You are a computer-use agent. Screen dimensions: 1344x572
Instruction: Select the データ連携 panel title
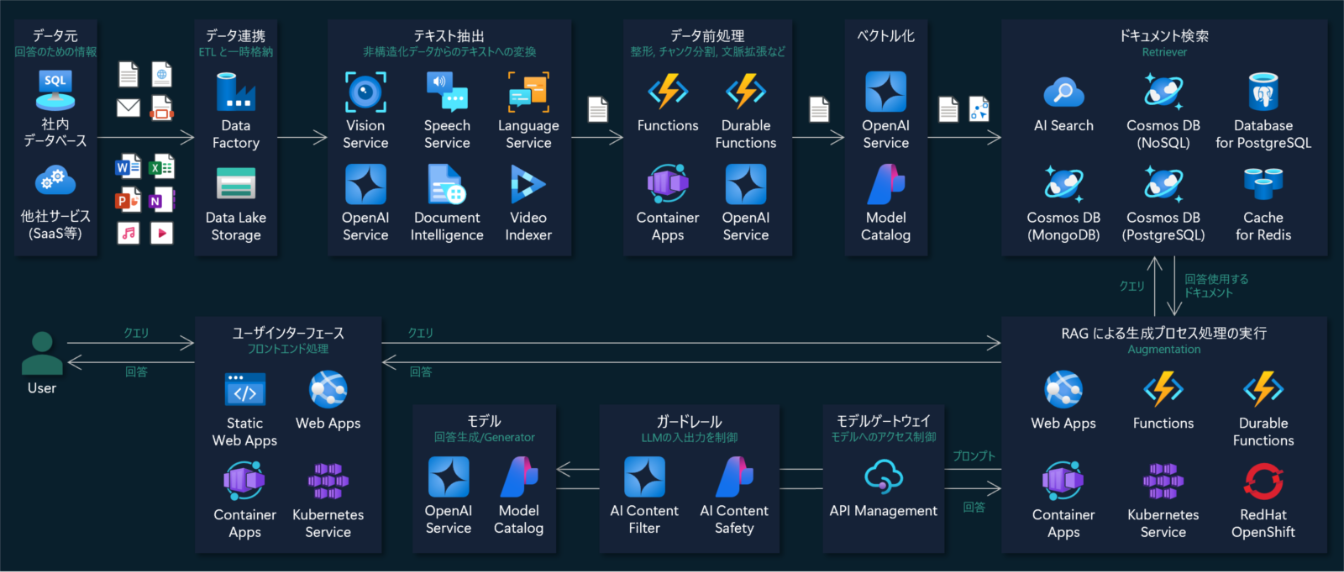coord(234,36)
